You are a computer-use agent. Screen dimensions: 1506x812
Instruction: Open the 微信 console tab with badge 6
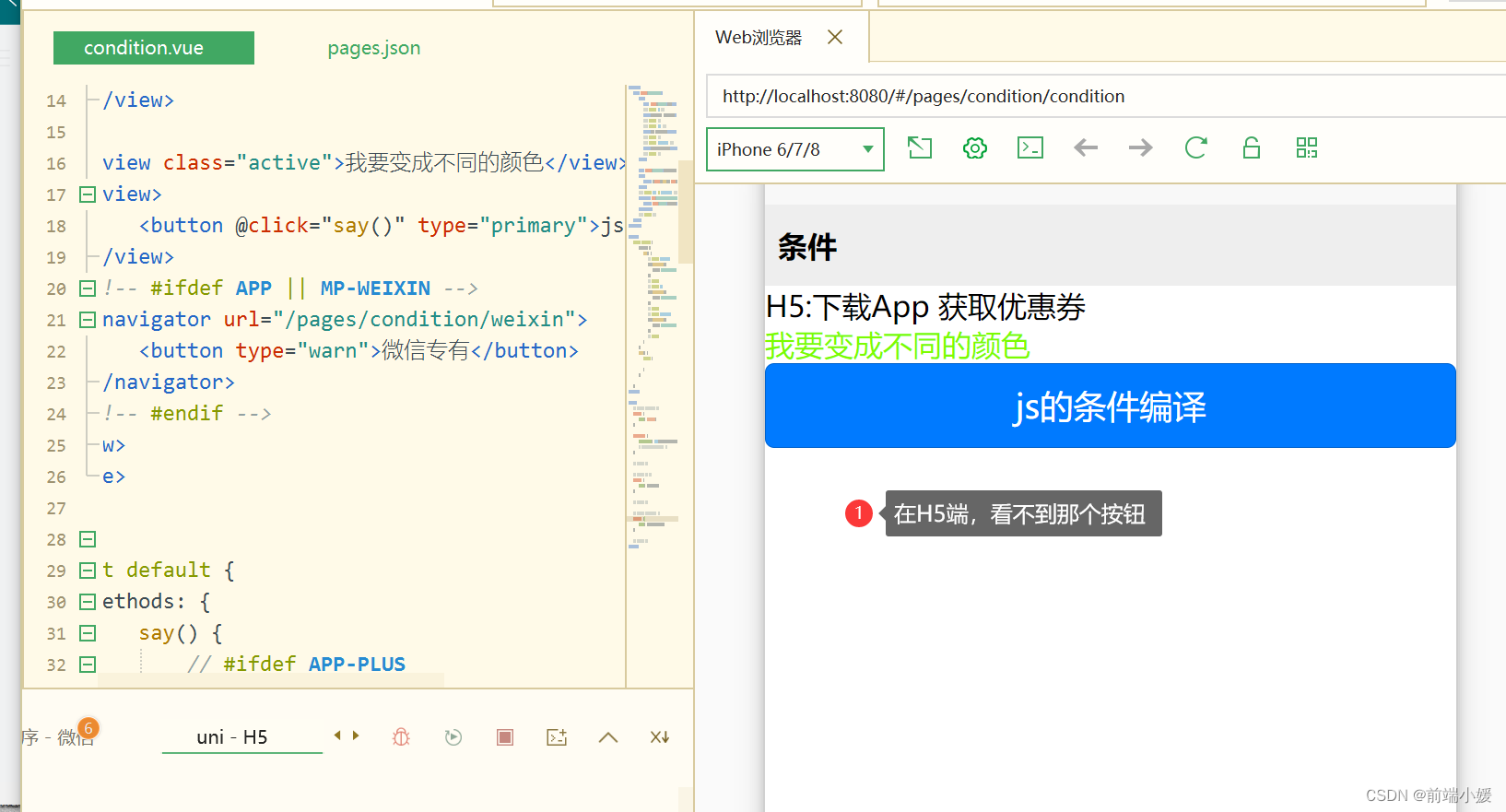pyautogui.click(x=60, y=736)
